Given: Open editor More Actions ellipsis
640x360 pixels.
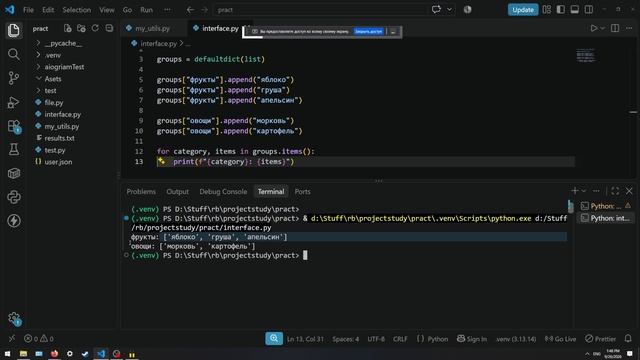Looking at the screenshot, I should point(629,28).
